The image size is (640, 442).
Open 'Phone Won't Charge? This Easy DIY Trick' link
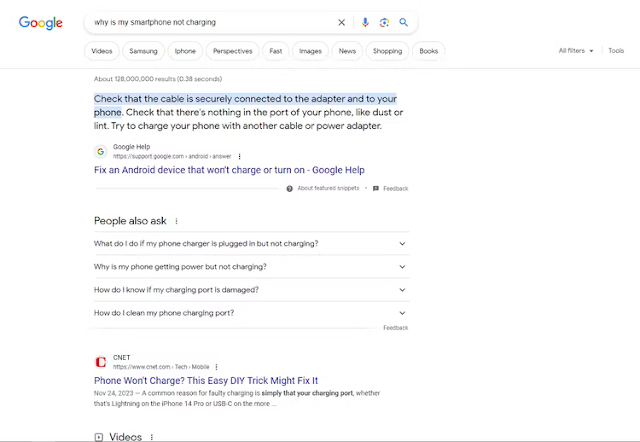click(206, 381)
